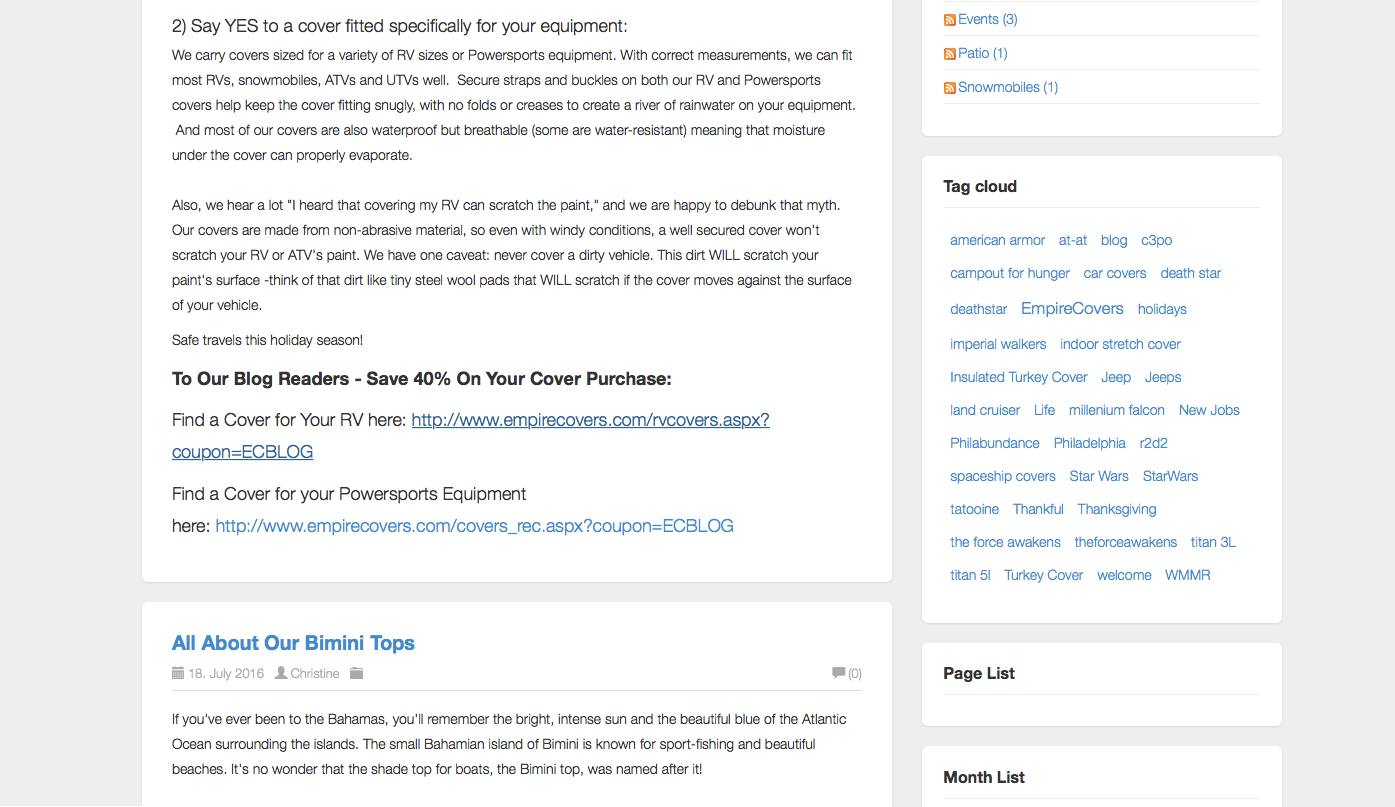Select the EmpireCovers tag in tag cloud
The image size is (1395, 807).
click(1072, 308)
